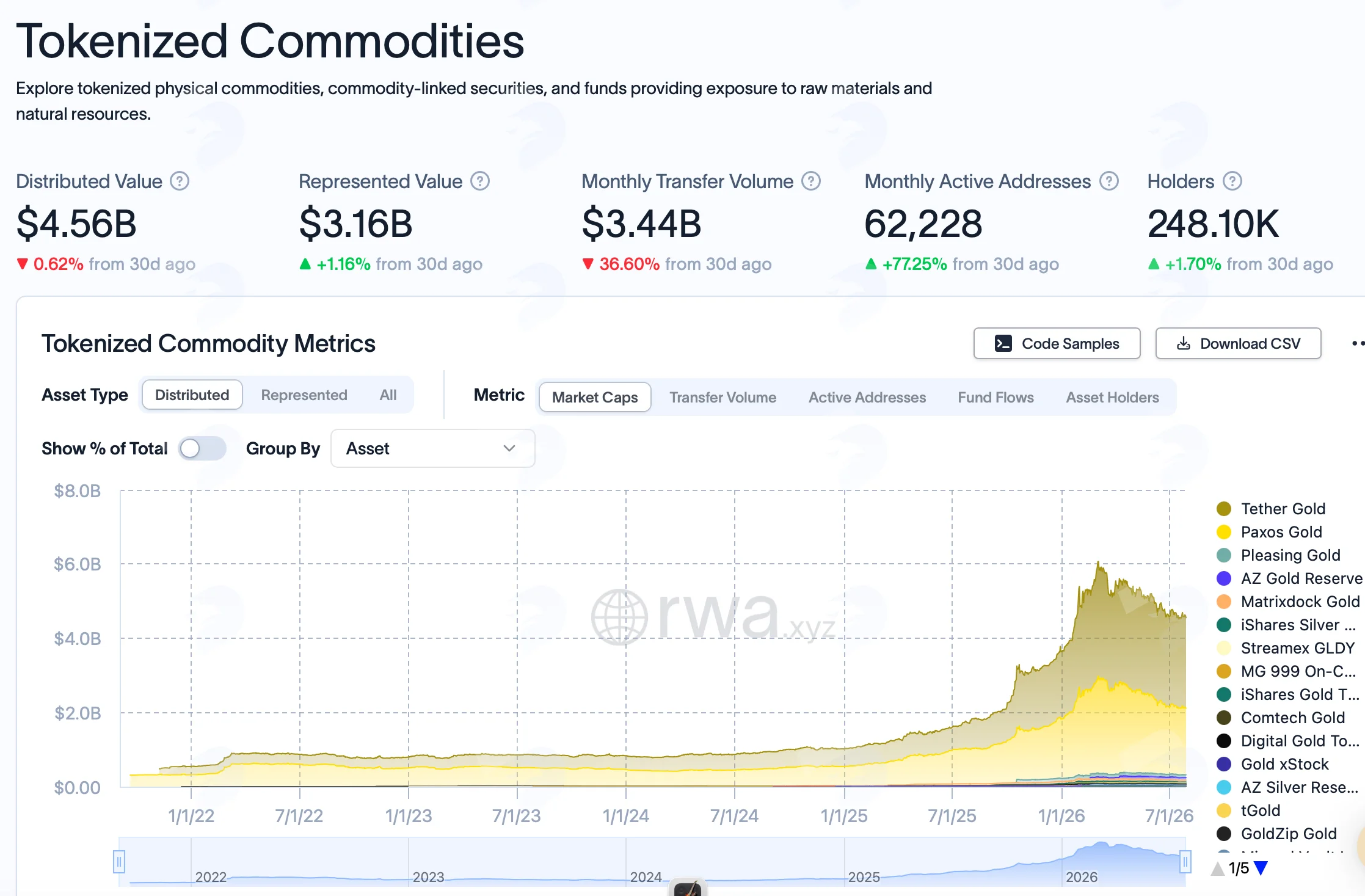The height and width of the screenshot is (896, 1365).
Task: Go to next legend page arrow
Action: point(1261,868)
